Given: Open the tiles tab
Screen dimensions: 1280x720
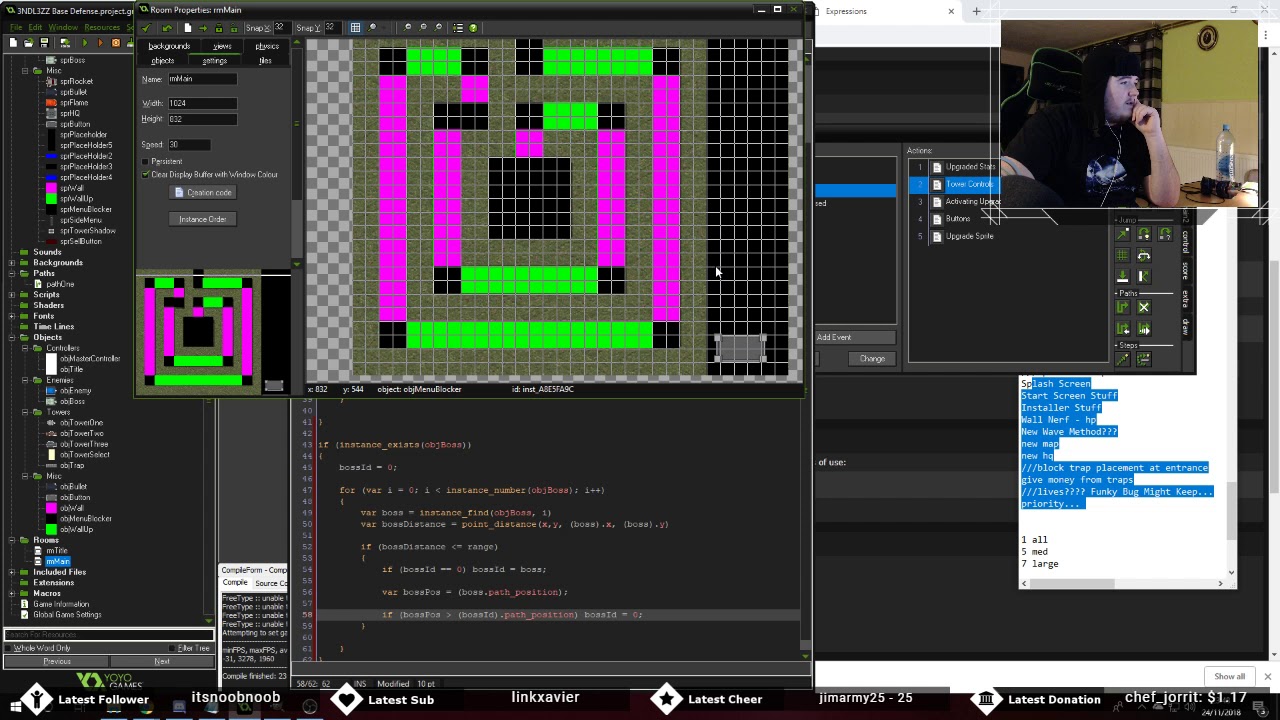Looking at the screenshot, I should [x=265, y=61].
